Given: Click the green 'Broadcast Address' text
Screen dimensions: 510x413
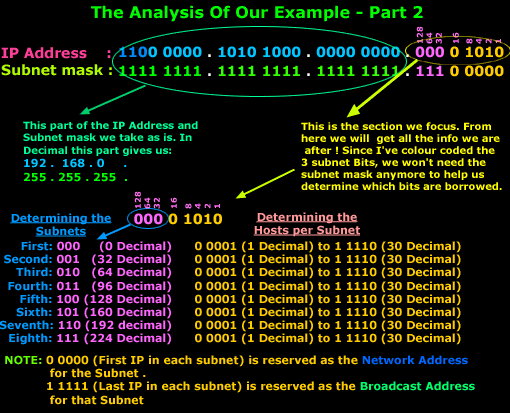Looking at the screenshot, I should coord(417,386).
